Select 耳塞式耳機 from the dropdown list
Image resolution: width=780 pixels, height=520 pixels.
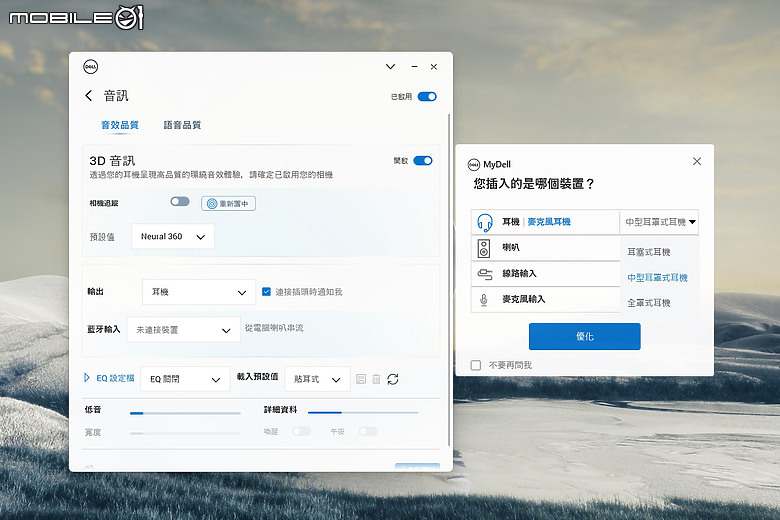click(x=649, y=252)
